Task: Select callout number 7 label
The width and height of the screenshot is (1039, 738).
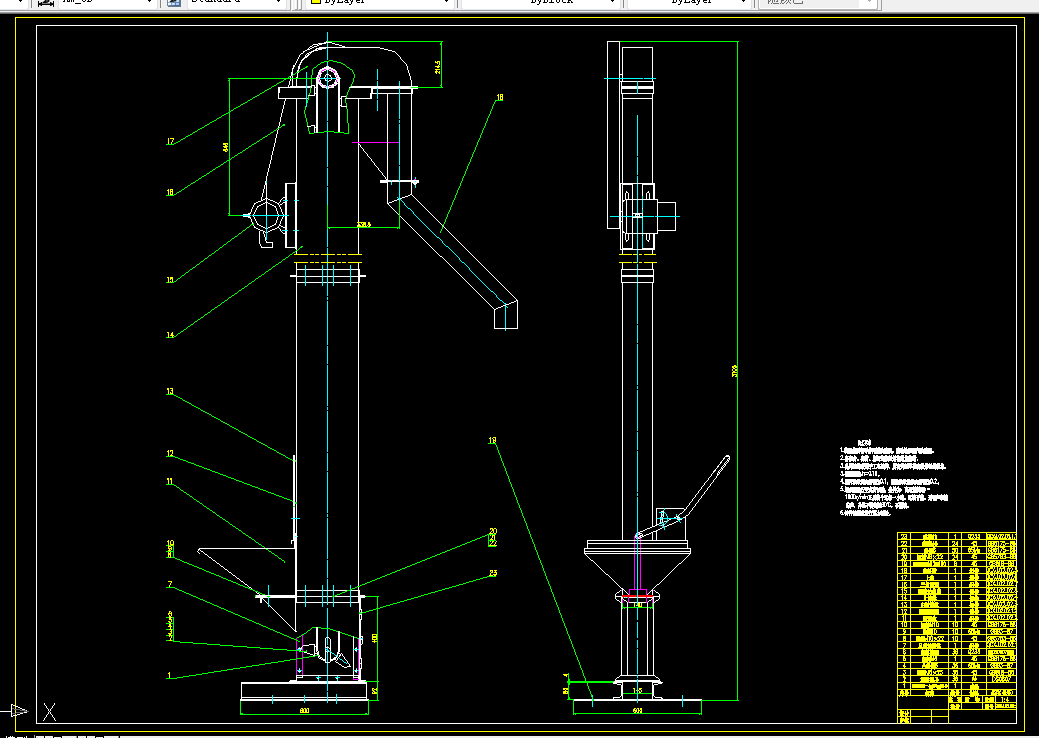Action: pos(170,584)
